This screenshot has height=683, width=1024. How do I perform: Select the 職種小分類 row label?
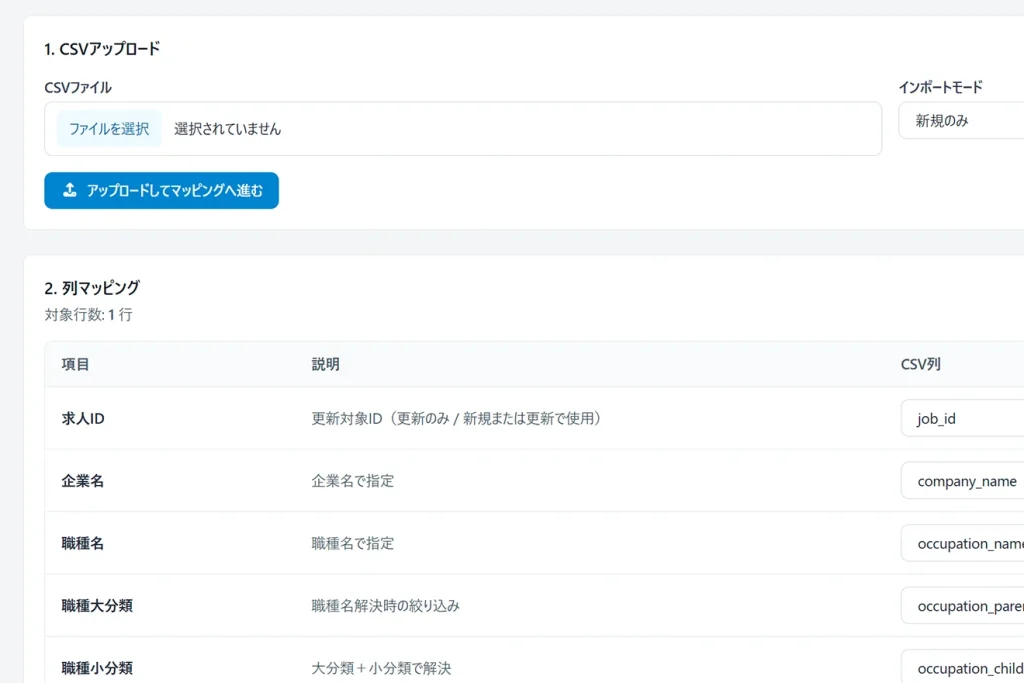pyautogui.click(x=97, y=668)
